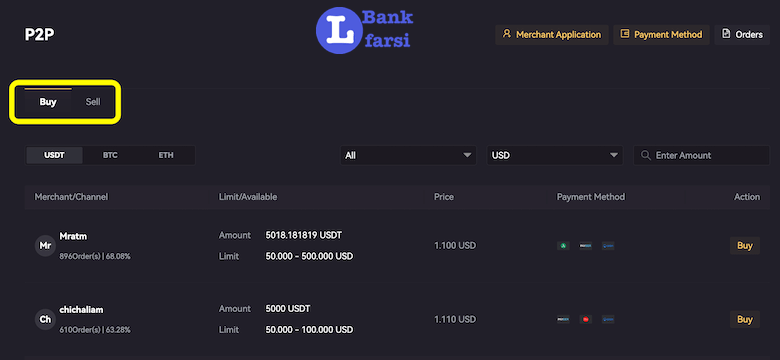Buy from merchant Mratm

coord(745,246)
